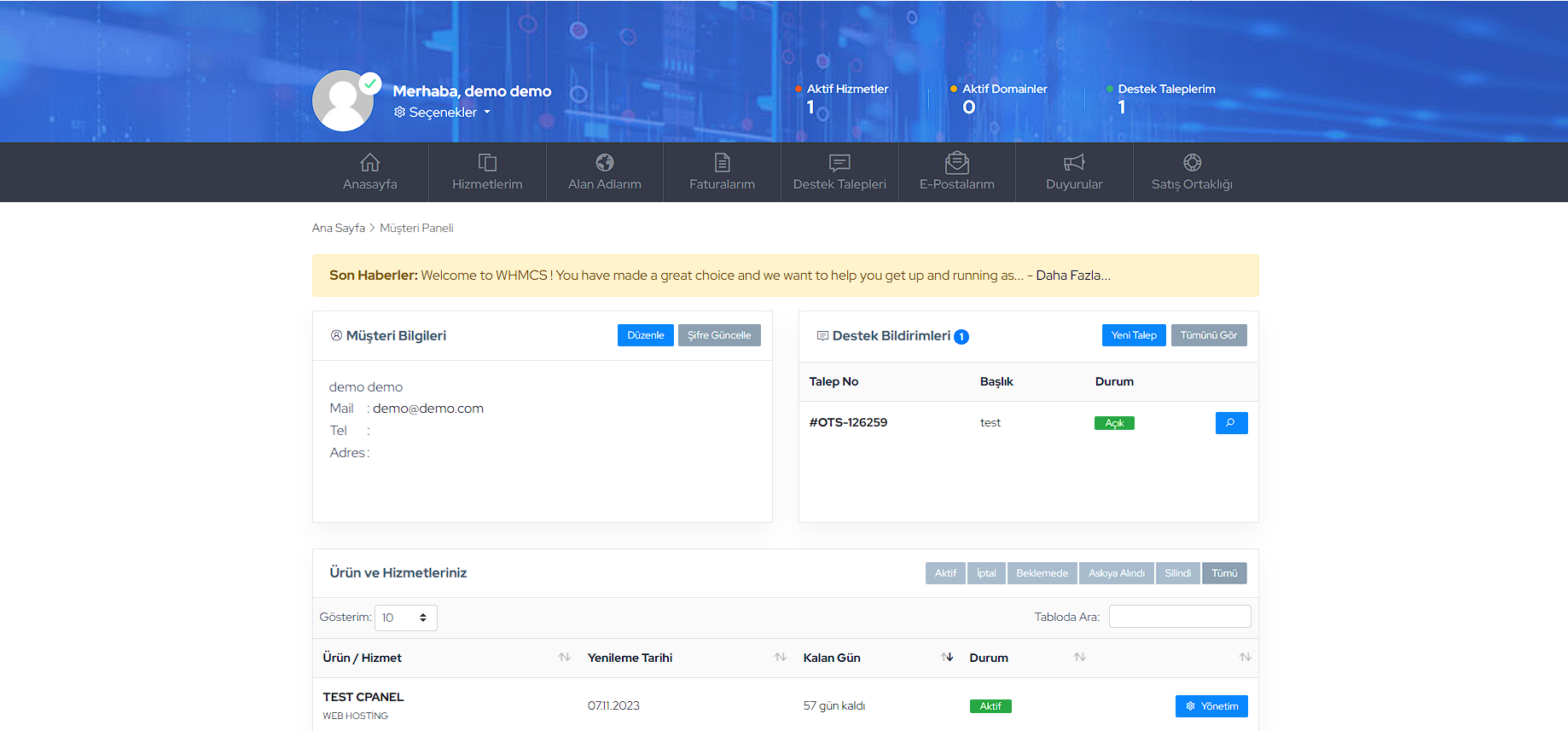The height and width of the screenshot is (731, 1568).
Task: Click the Tabloda Ara search field
Action: [1179, 617]
